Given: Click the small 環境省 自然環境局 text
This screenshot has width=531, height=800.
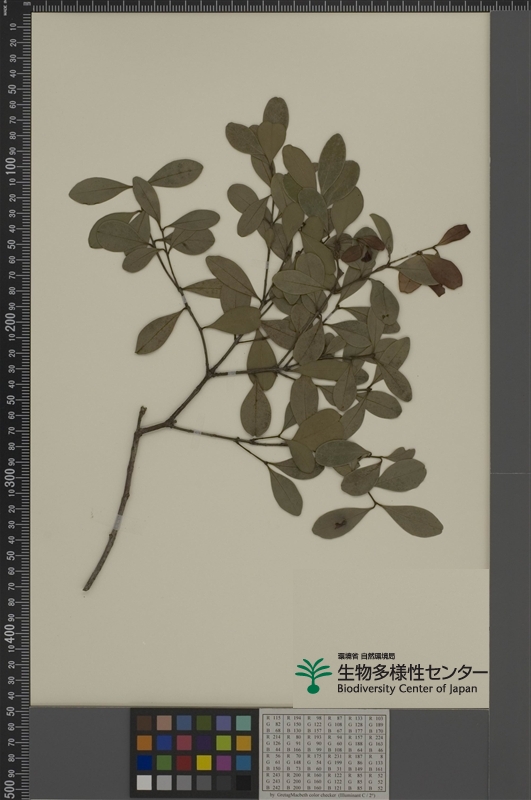Looking at the screenshot, I should [x=366, y=657].
